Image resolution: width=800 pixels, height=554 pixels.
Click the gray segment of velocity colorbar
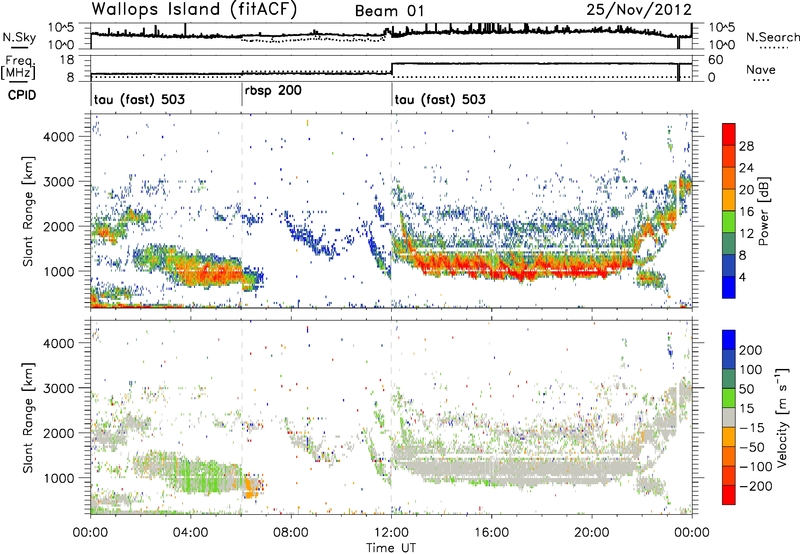click(729, 418)
